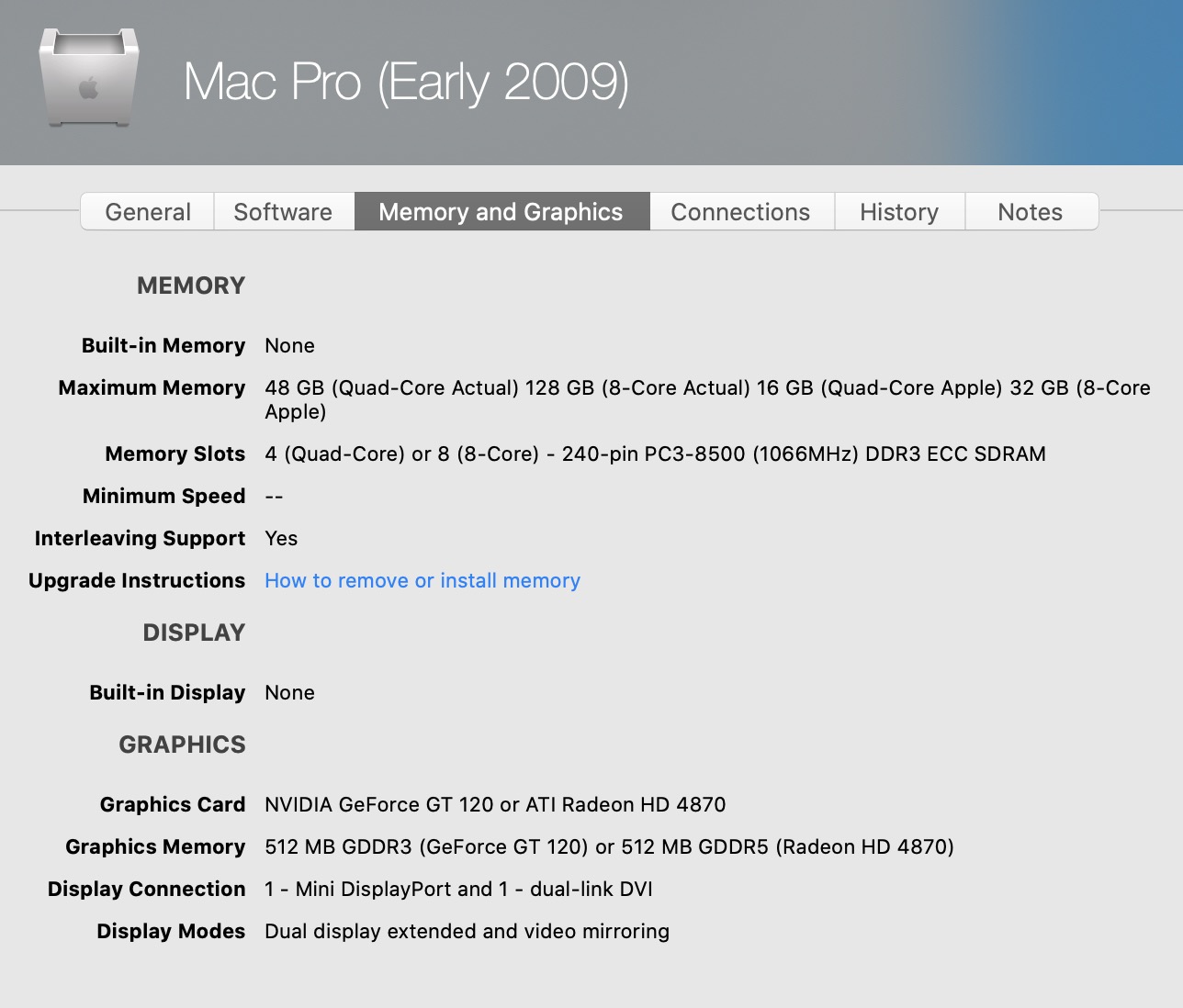Viewport: 1183px width, 1008px height.
Task: Go to the Notes tab
Action: click(x=1031, y=212)
